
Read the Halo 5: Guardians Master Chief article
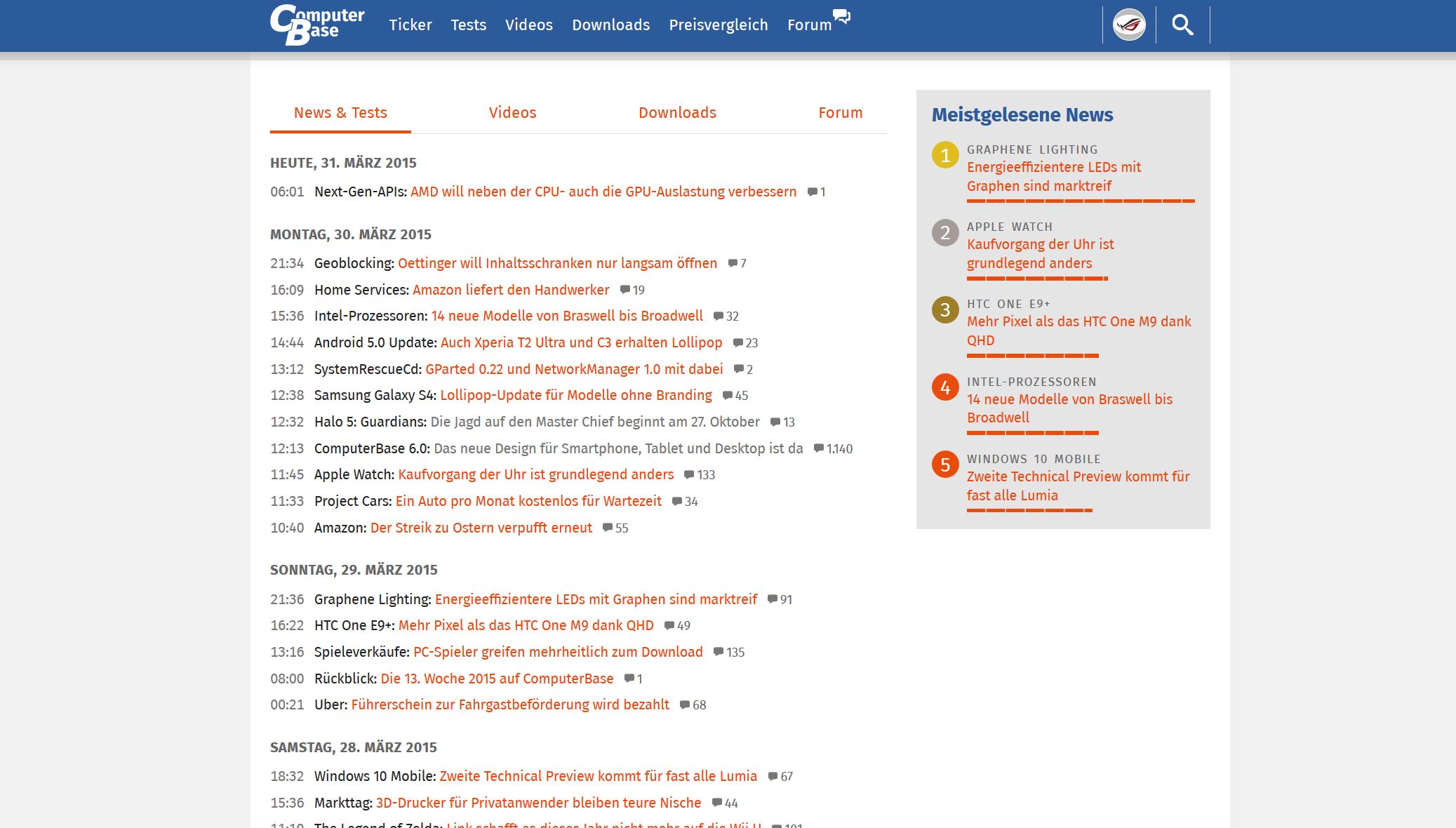(x=595, y=422)
